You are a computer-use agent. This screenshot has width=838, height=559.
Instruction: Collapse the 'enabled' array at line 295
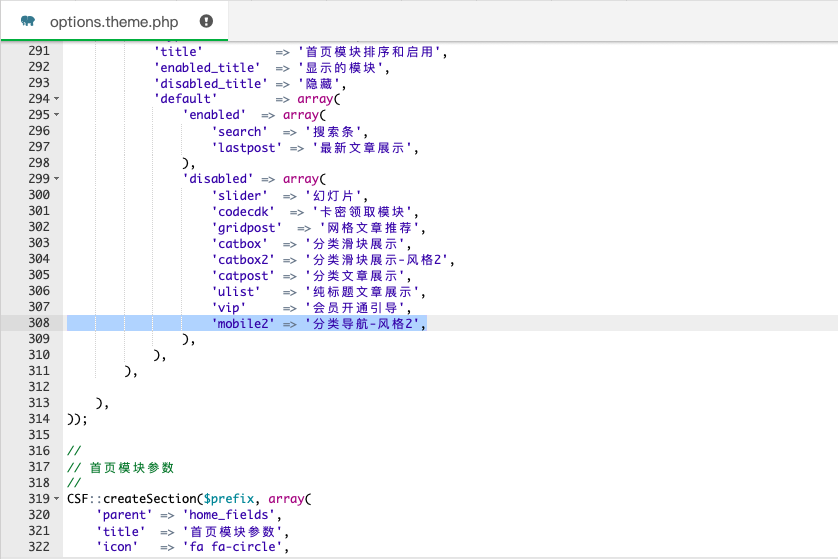(x=56, y=115)
